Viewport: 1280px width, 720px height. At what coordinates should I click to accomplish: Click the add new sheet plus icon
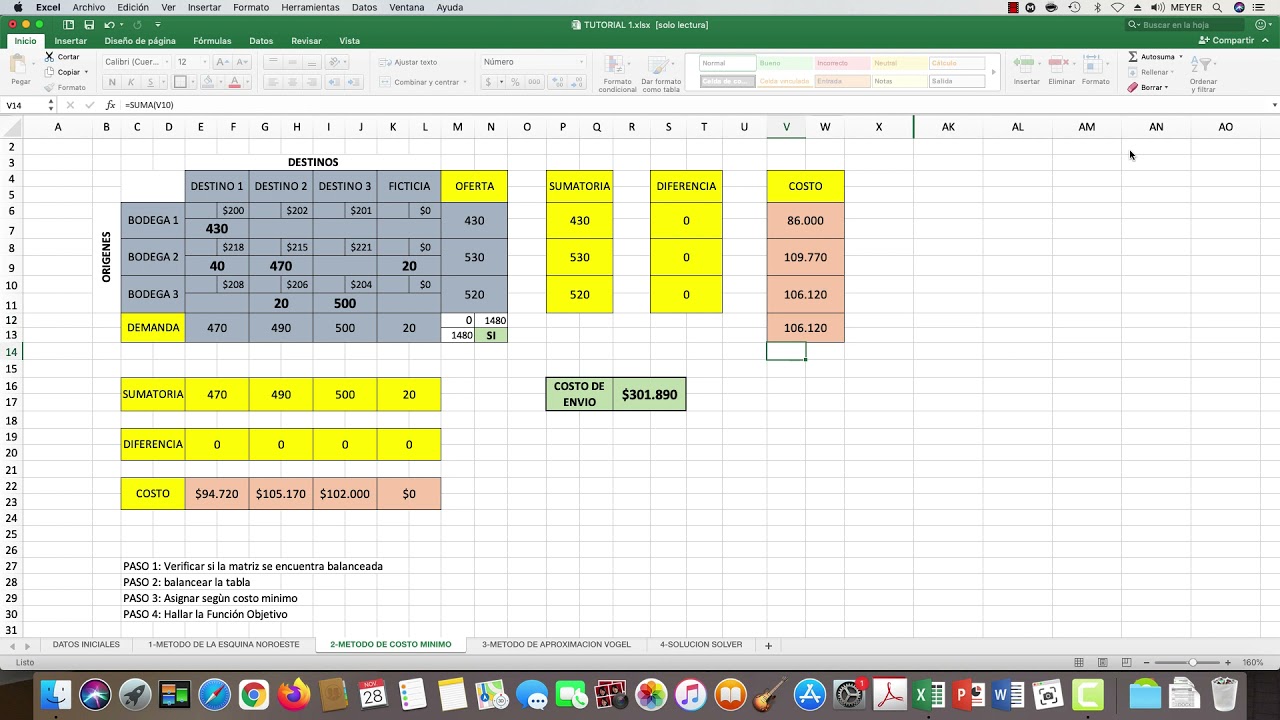pos(768,645)
